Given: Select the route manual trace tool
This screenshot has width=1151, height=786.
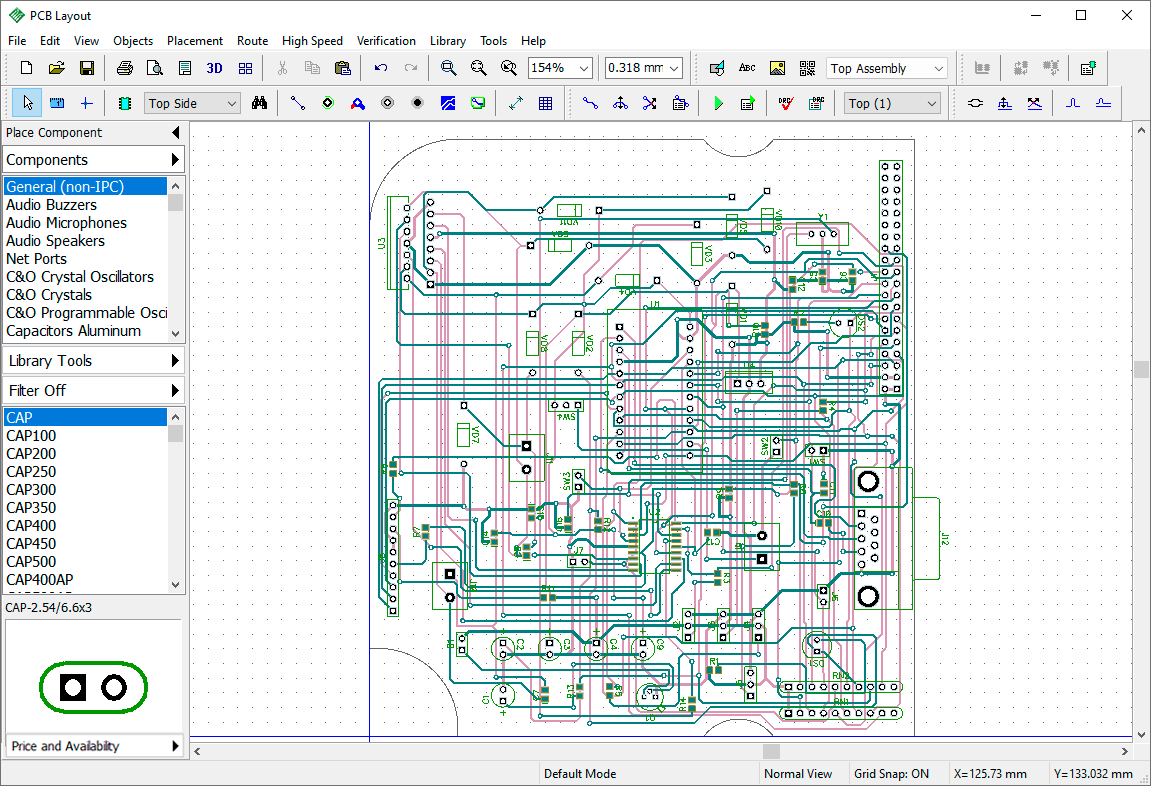Looking at the screenshot, I should [x=590, y=103].
